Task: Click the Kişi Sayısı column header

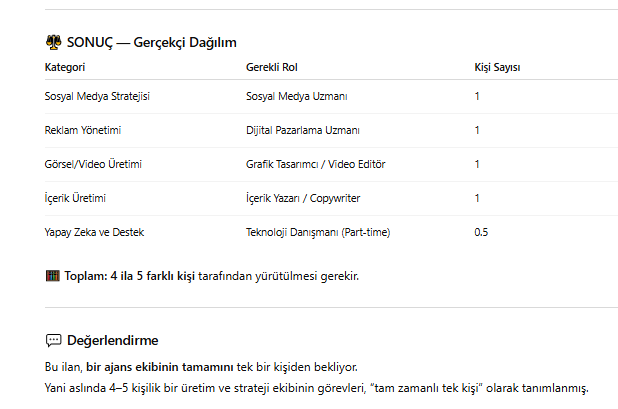Action: click(x=497, y=67)
